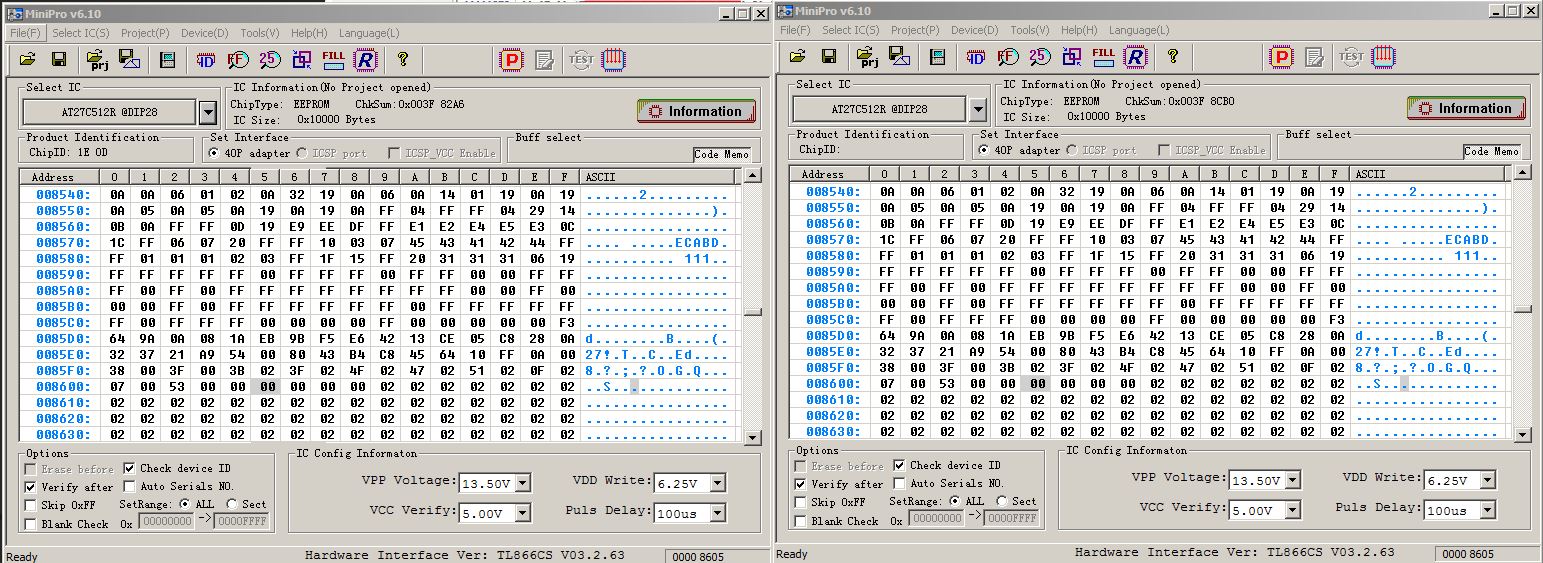The height and width of the screenshot is (563, 1543).
Task: Click the FILL buffer icon in left window
Action: pos(334,60)
